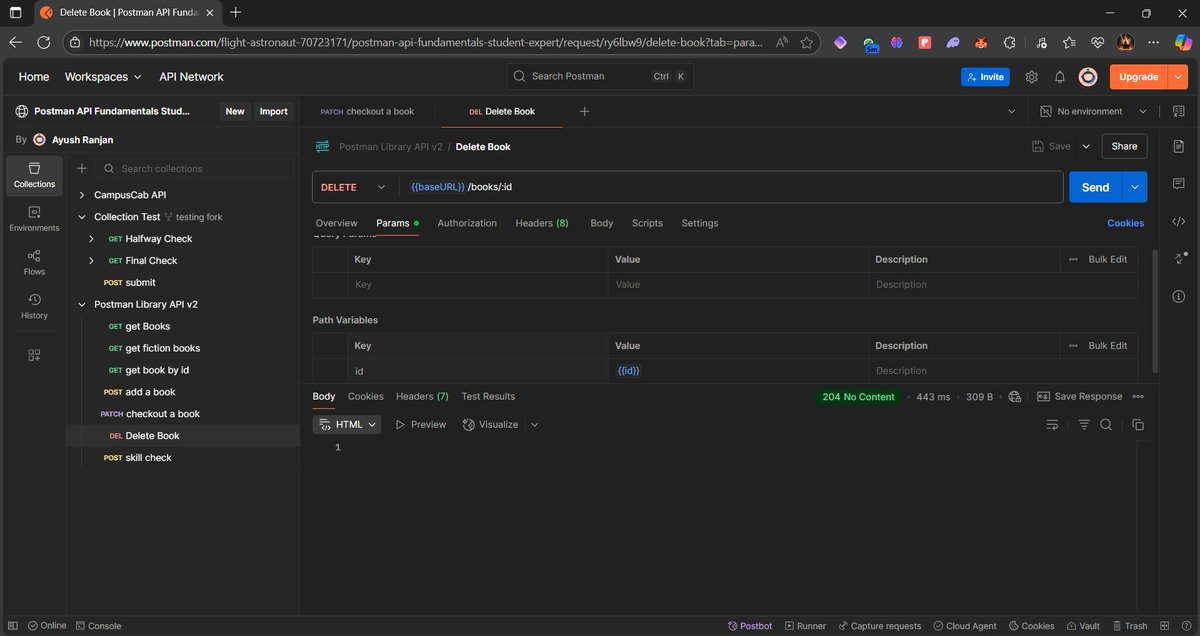Open the bottom-right layout toggle icon
This screenshot has height=636, width=1200.
coord(1163,626)
